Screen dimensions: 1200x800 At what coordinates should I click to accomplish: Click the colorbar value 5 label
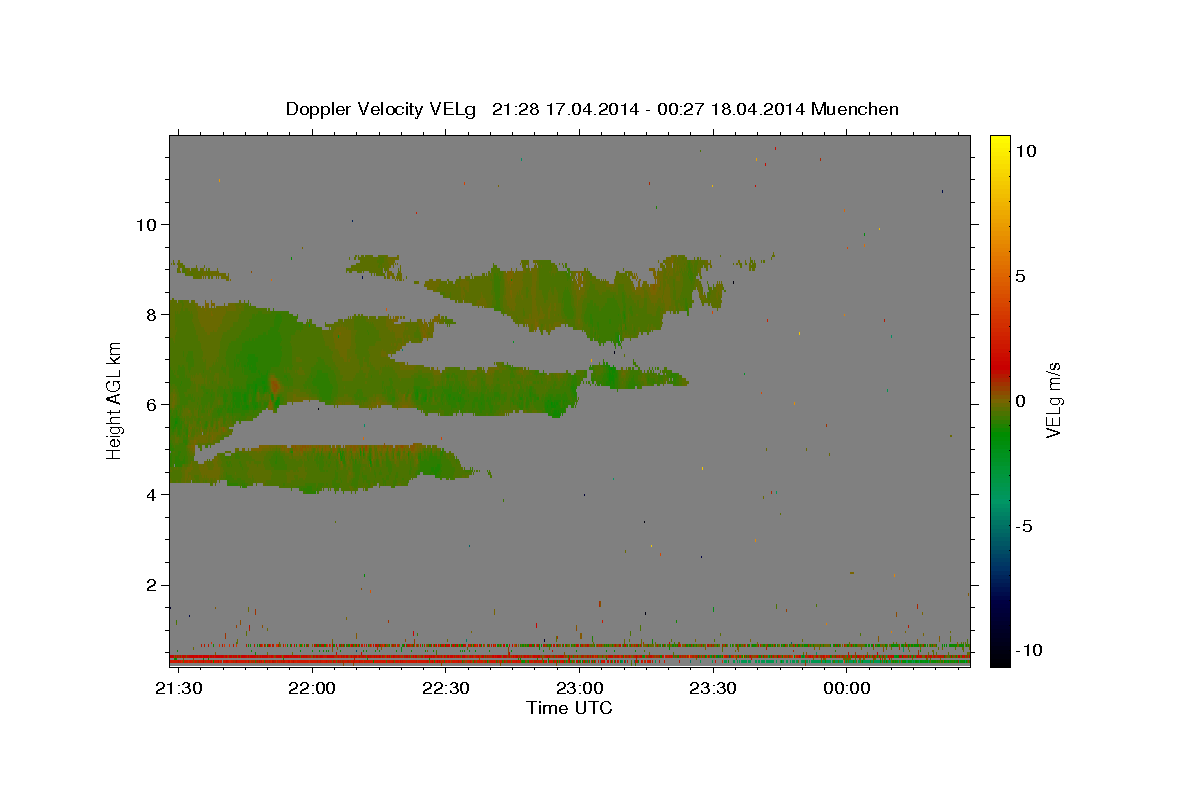pyautogui.click(x=1020, y=276)
